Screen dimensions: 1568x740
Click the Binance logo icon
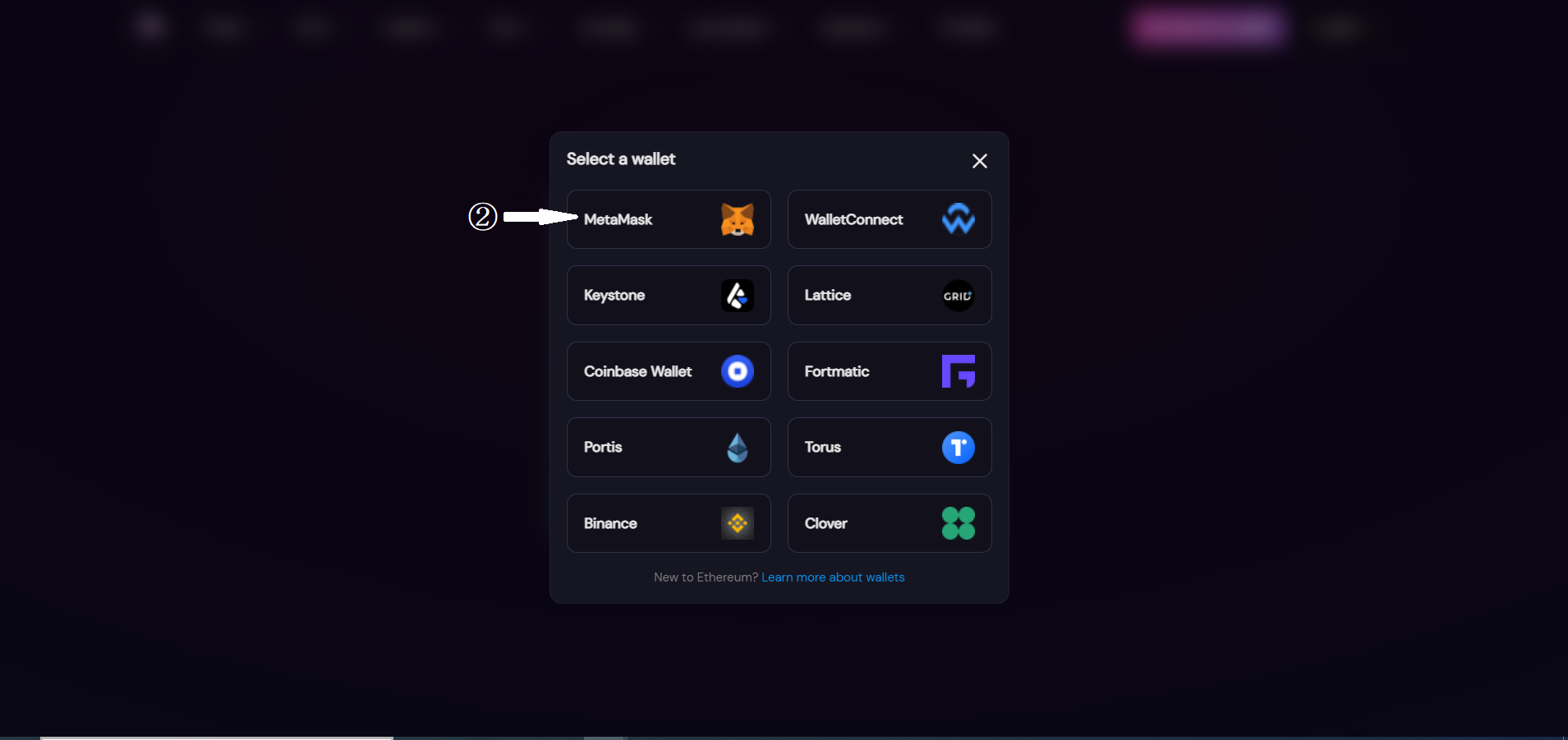tap(737, 523)
